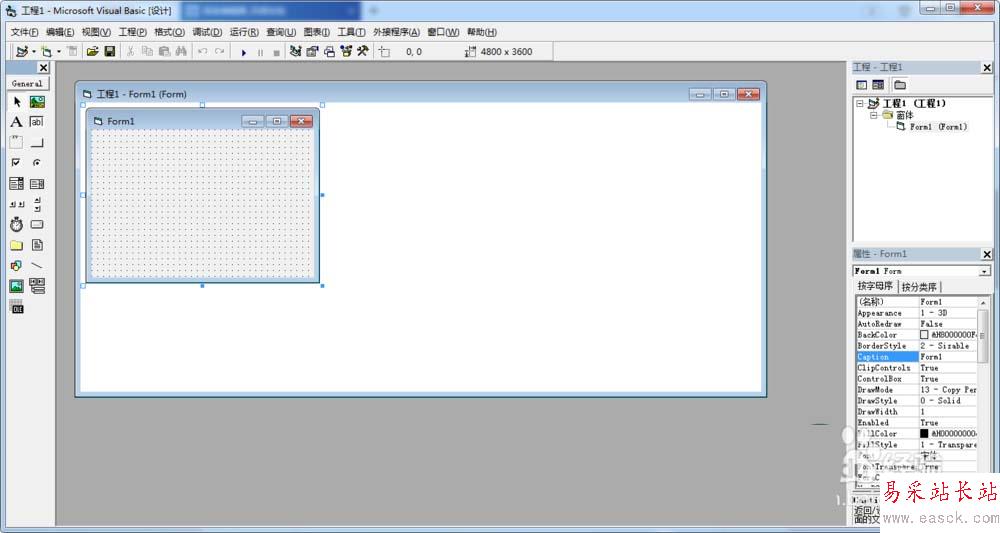The image size is (1000, 533).
Task: Click the BackColor white color swatch
Action: [924, 335]
